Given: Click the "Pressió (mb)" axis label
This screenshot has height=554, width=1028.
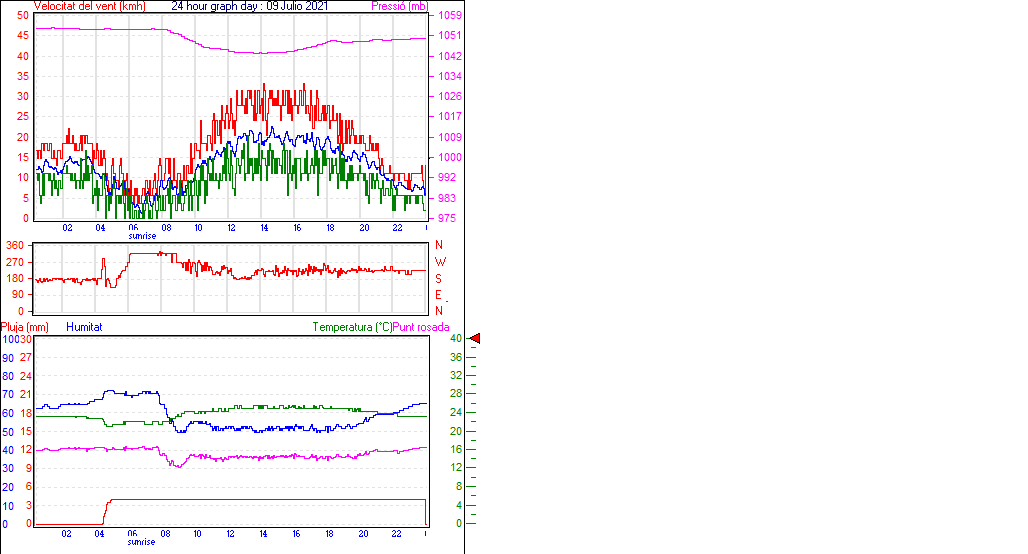Looking at the screenshot, I should [x=401, y=6].
